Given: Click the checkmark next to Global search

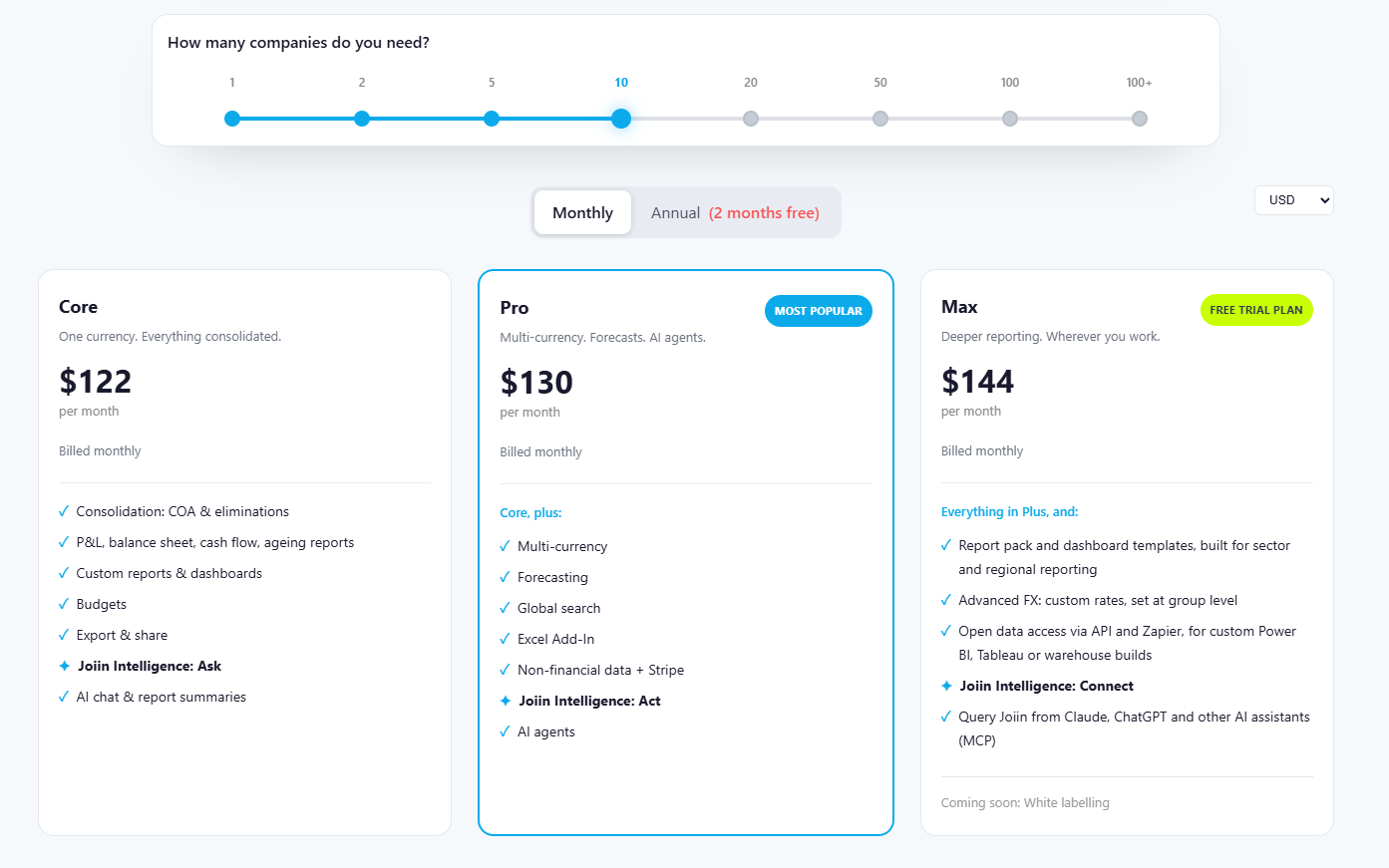Looking at the screenshot, I should (x=505, y=608).
